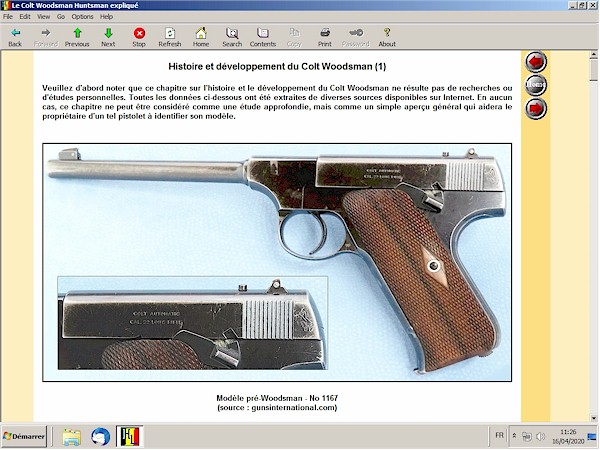Click the network tray icon
This screenshot has width=600, height=450.
527,436
